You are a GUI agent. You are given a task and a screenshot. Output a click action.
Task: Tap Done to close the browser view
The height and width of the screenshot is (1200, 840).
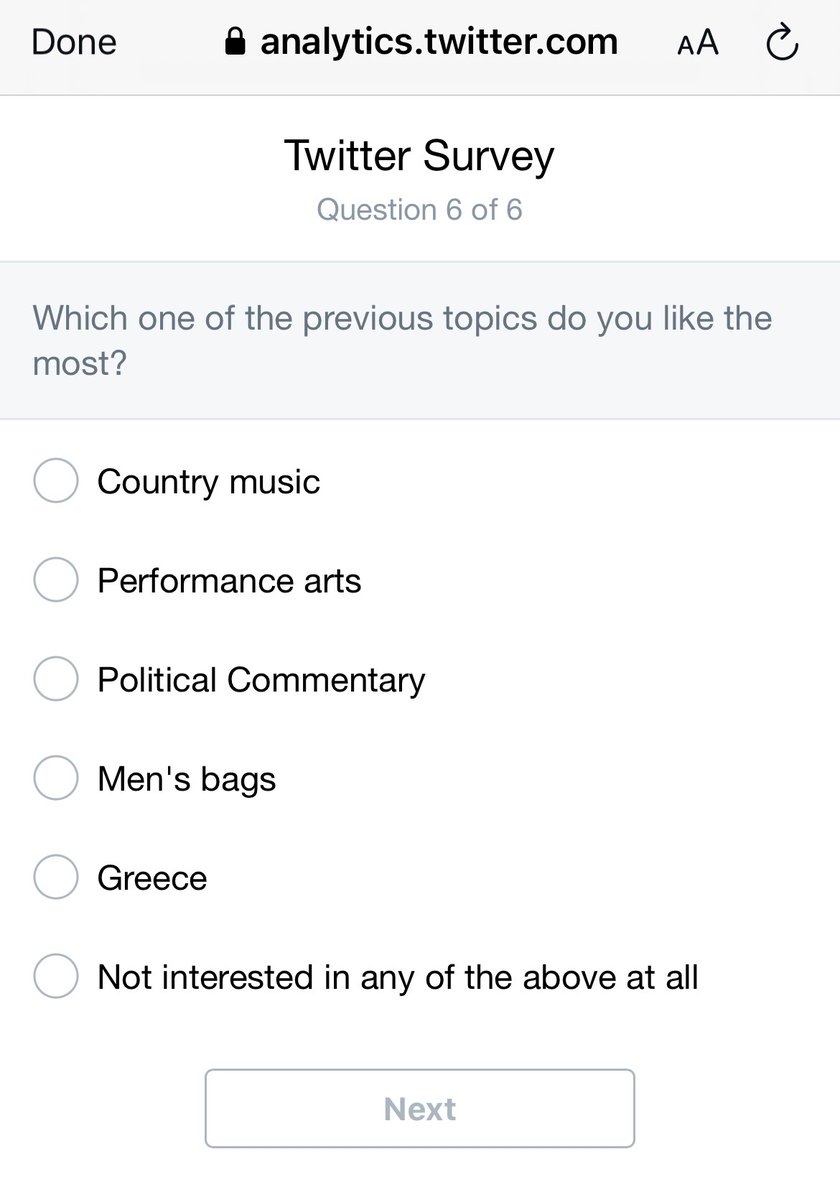point(74,42)
